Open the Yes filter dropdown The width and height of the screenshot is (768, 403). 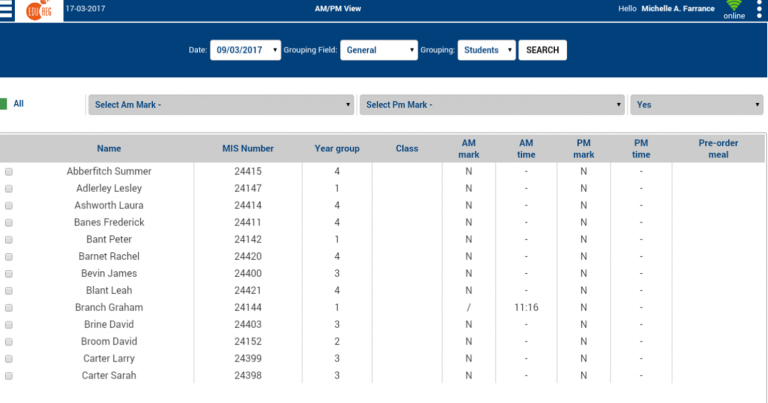point(696,105)
